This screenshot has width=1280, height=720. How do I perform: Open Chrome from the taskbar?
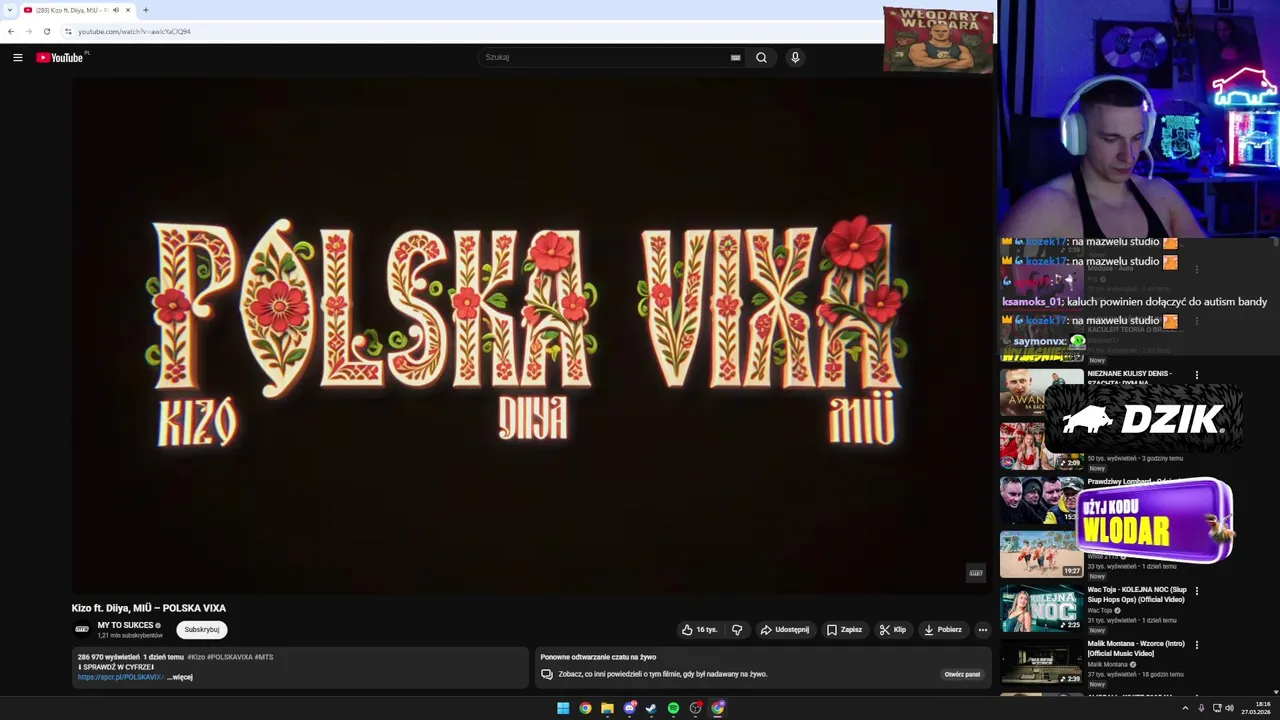coord(585,708)
